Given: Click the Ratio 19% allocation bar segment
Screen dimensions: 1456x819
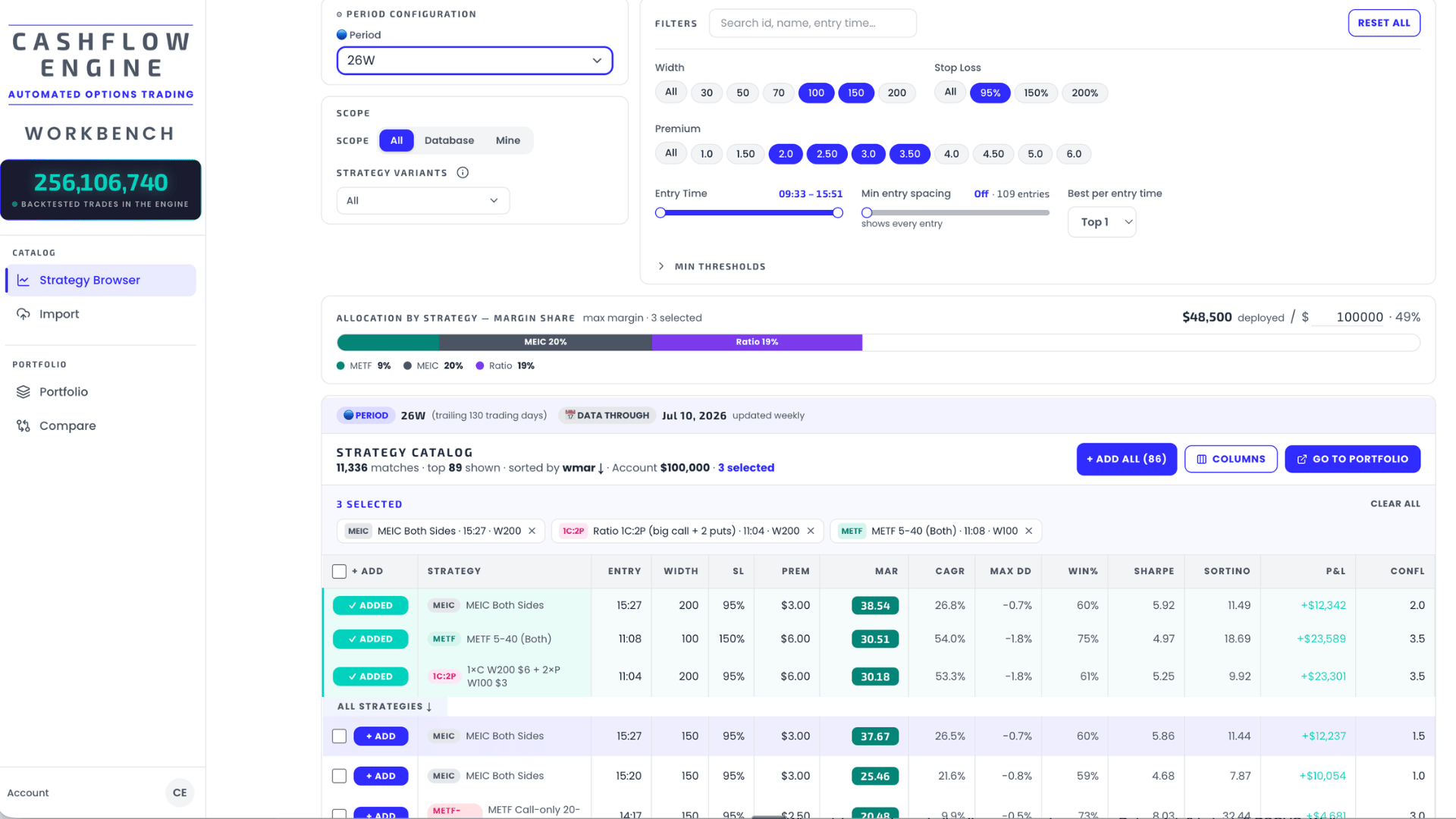Looking at the screenshot, I should pyautogui.click(x=757, y=342).
